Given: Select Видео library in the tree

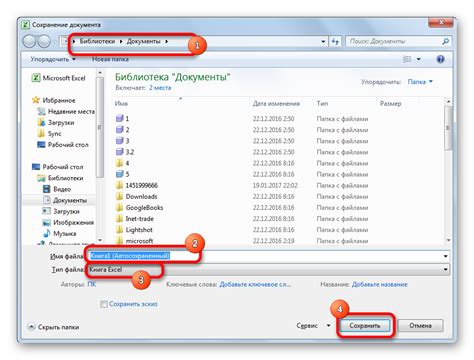Looking at the screenshot, I should [57, 189].
